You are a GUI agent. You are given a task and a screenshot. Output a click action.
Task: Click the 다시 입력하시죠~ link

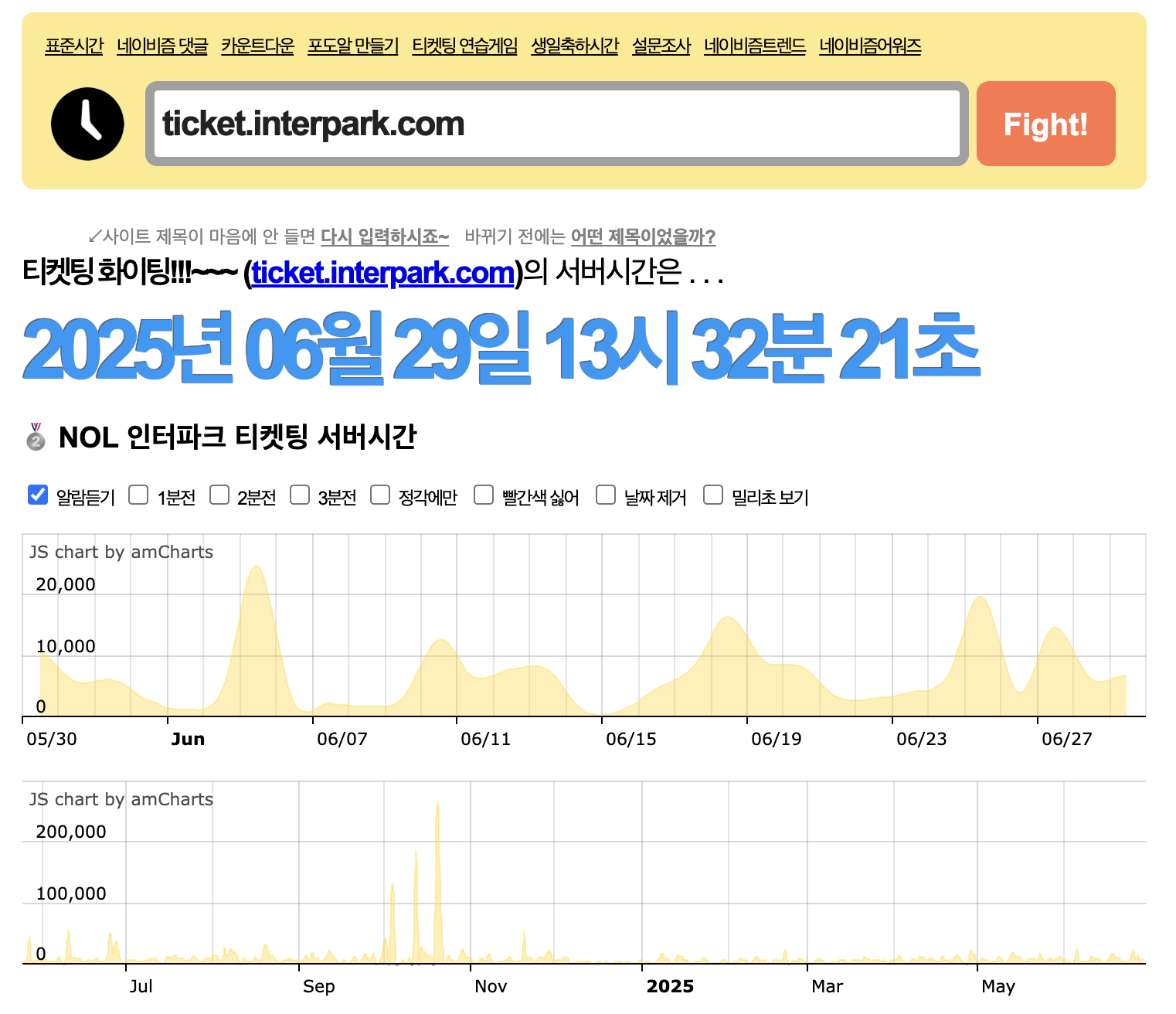pos(385,236)
